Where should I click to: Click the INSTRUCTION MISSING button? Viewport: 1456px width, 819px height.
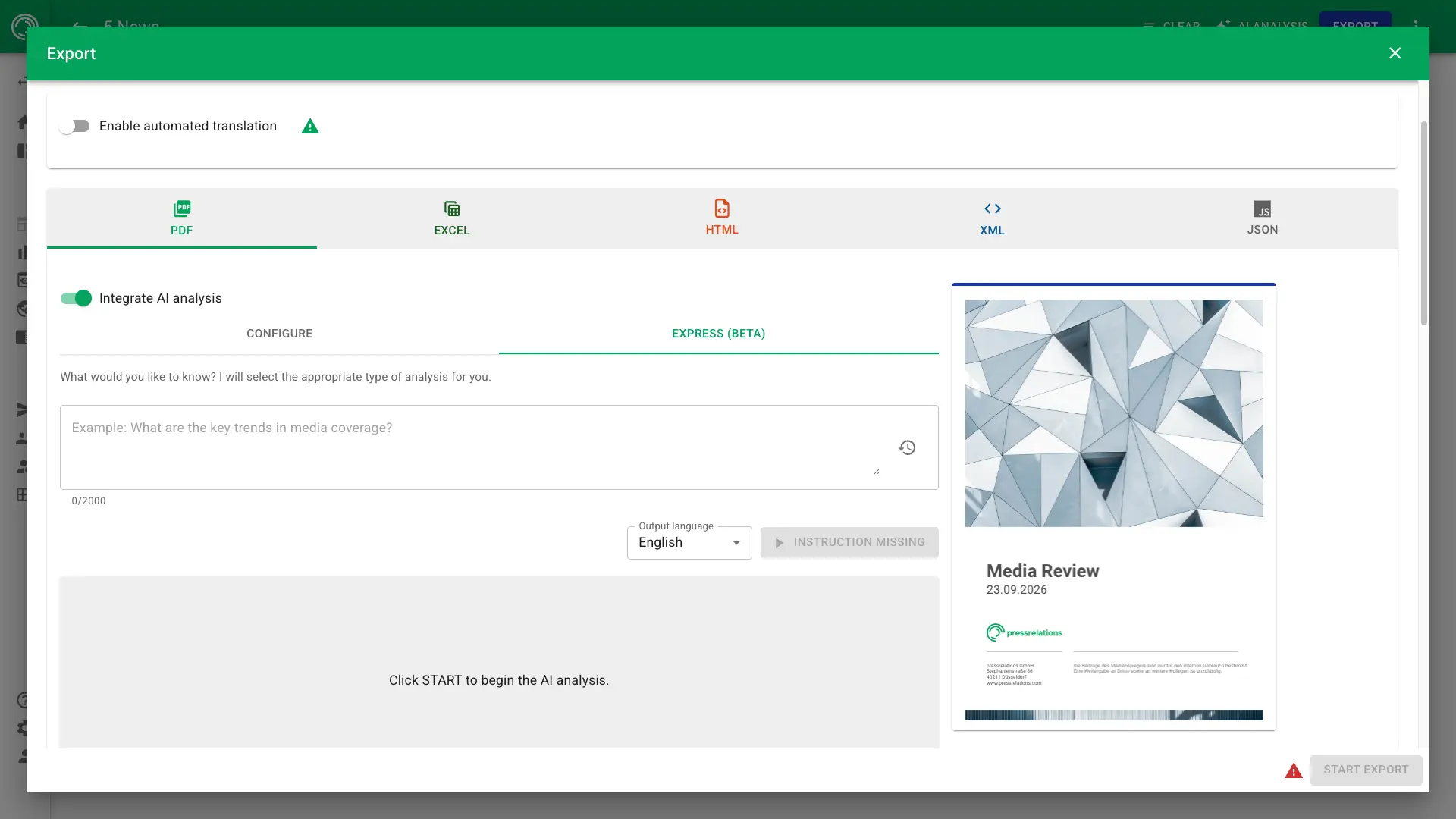tap(849, 542)
